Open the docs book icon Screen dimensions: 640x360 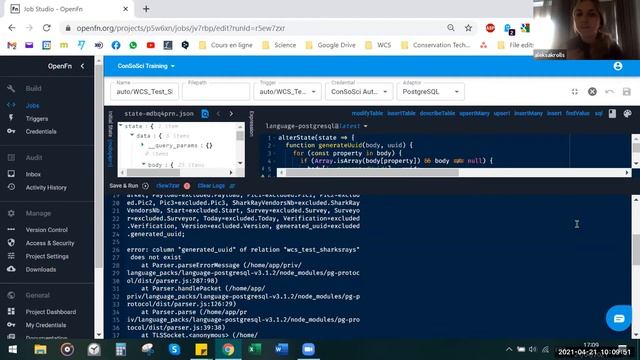coord(612,113)
